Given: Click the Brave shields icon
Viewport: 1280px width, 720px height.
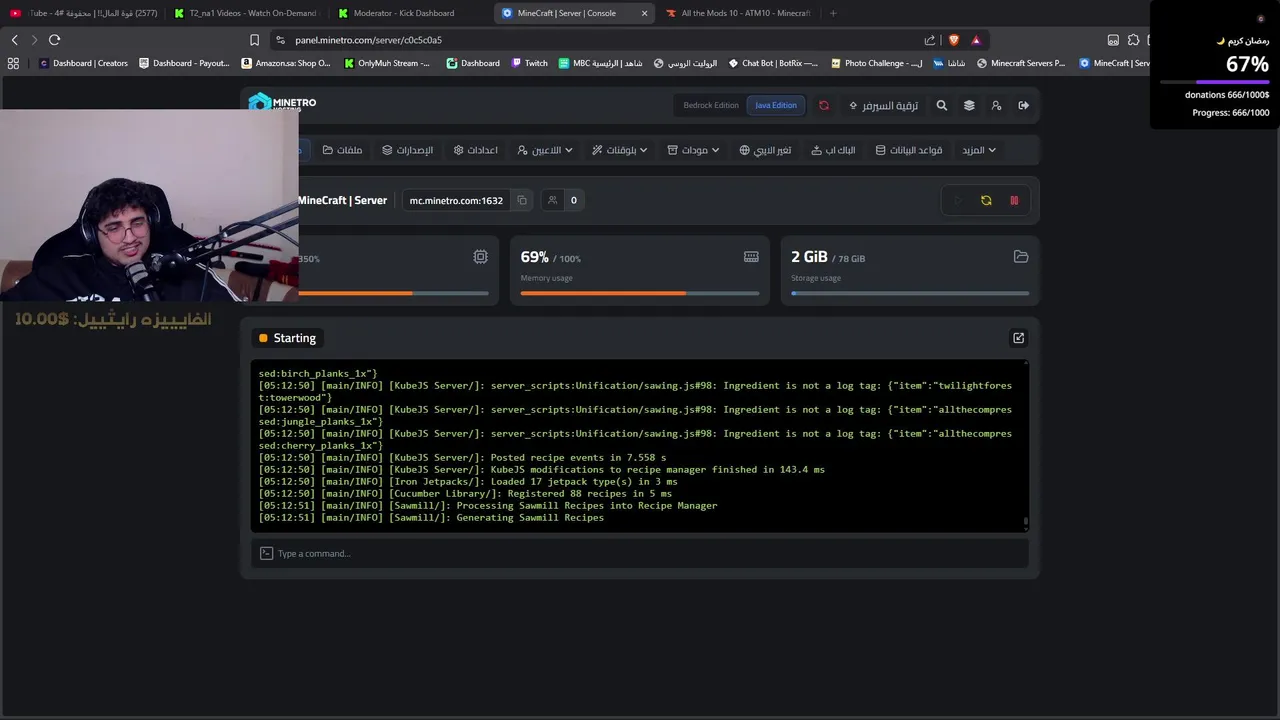Looking at the screenshot, I should (x=953, y=40).
